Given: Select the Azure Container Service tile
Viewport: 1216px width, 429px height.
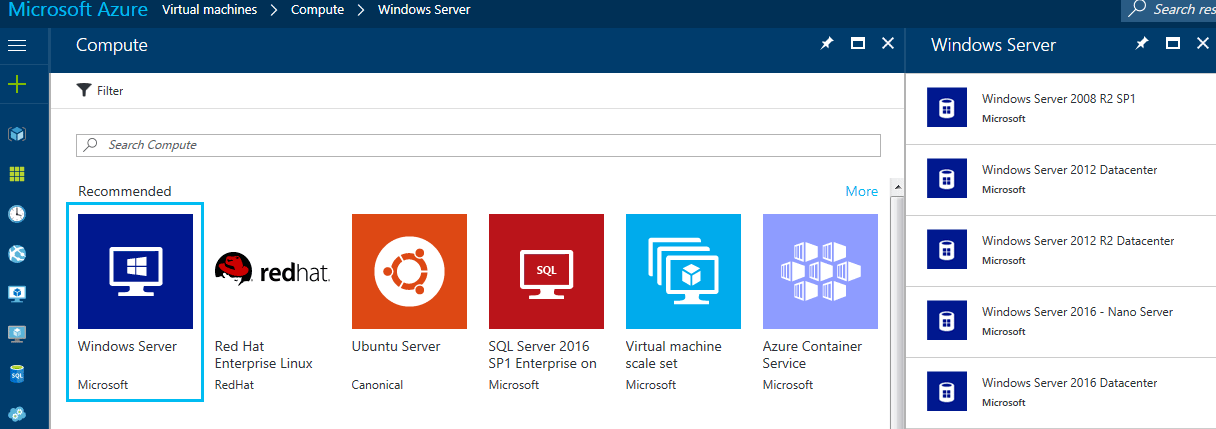Looking at the screenshot, I should [820, 303].
